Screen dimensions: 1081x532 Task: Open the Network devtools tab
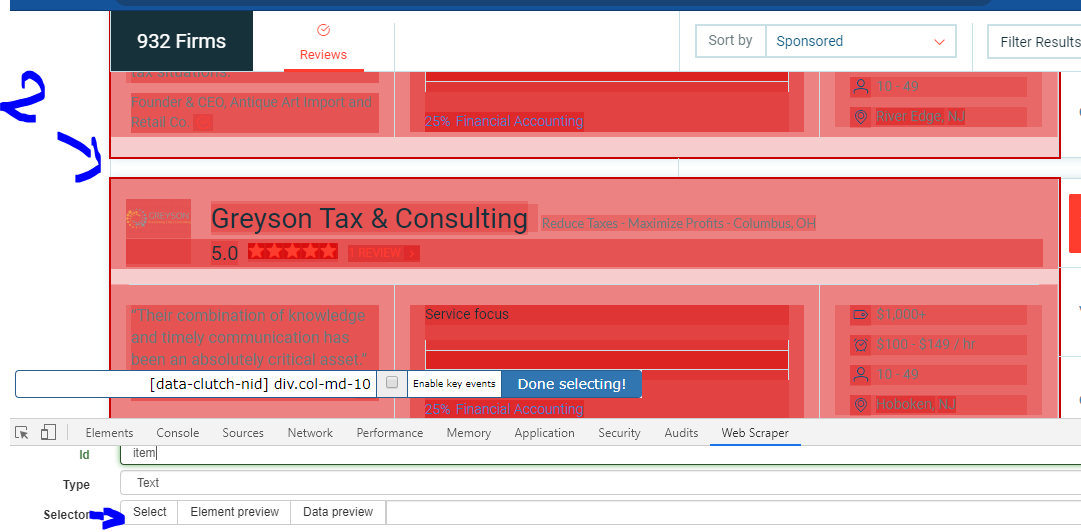(x=310, y=433)
